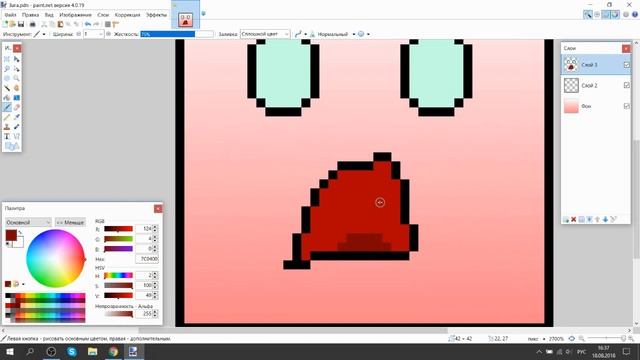Select the Recolor tool
The height and width of the screenshot is (360, 640).
[x=17, y=127]
